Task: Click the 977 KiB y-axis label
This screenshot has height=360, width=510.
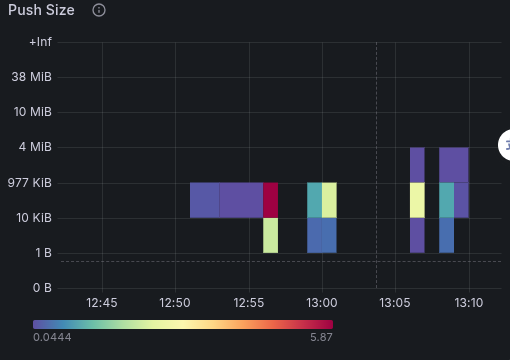Action: pyautogui.click(x=30, y=183)
